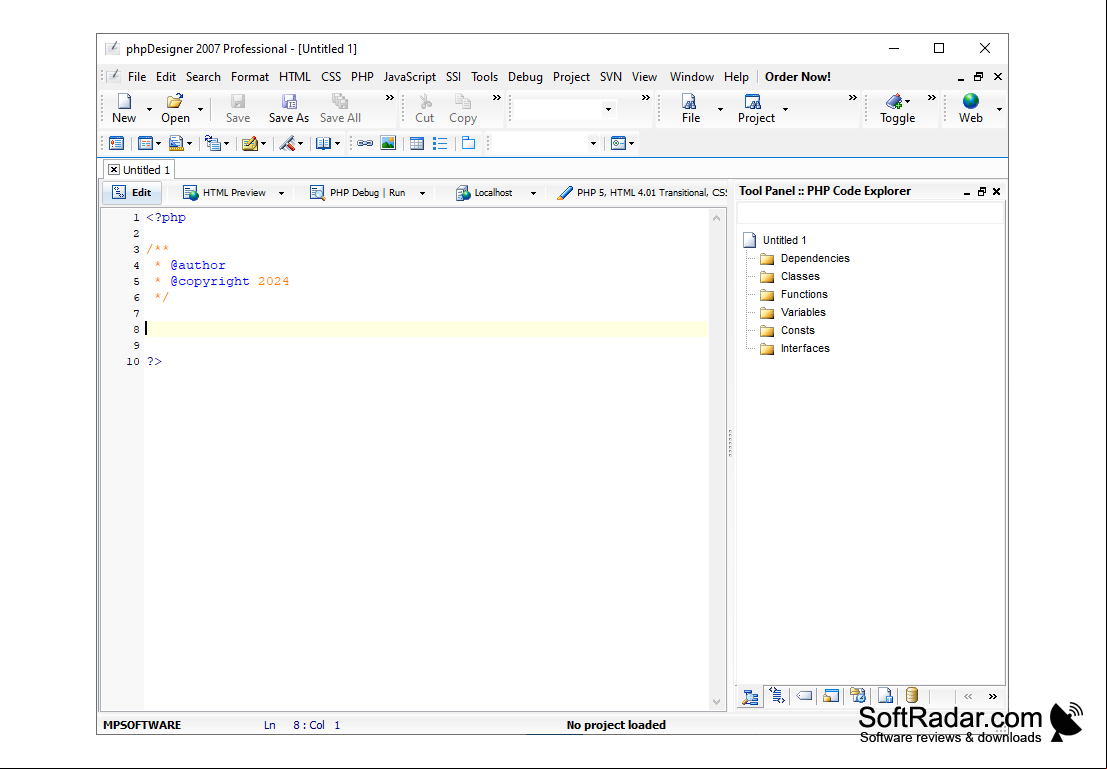Open the combo box beside Copy toolbar

point(608,109)
